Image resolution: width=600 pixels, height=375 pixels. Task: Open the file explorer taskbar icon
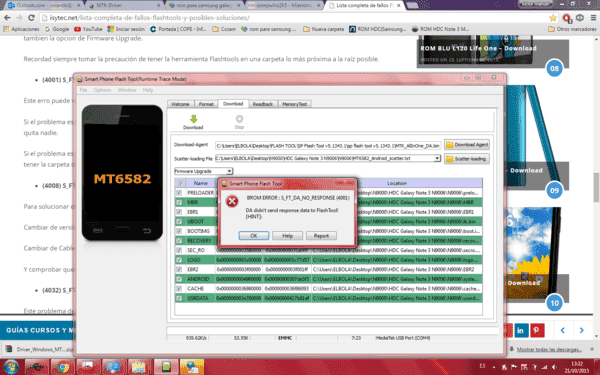(x=139, y=367)
